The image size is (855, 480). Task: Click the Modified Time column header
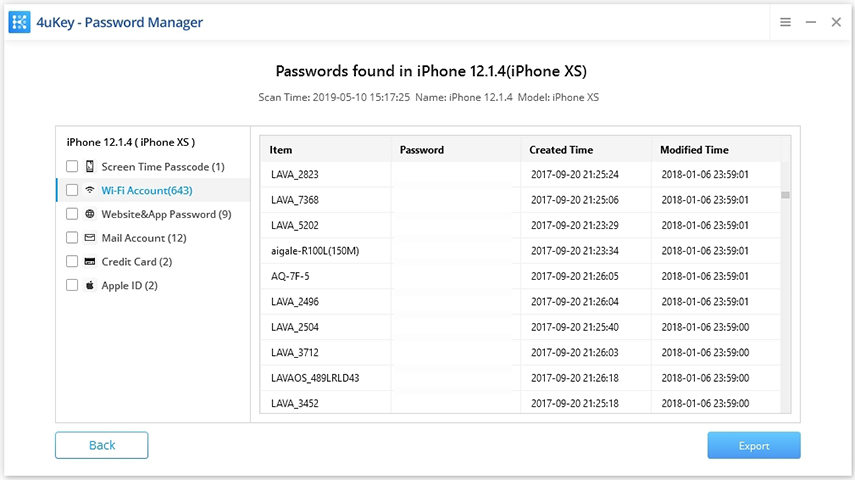(694, 150)
